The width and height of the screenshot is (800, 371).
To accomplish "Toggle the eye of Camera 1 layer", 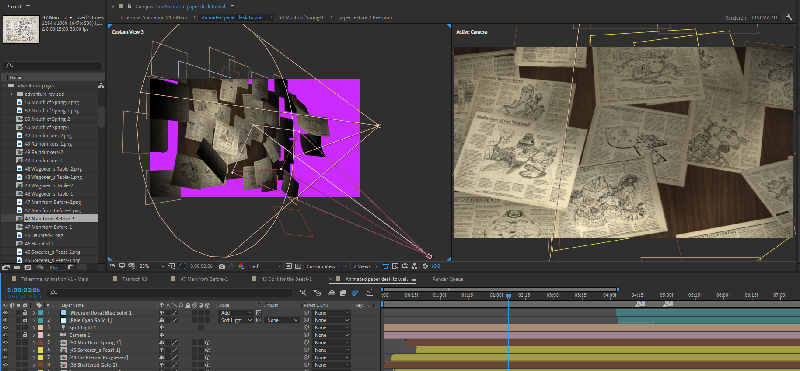I will [5, 335].
